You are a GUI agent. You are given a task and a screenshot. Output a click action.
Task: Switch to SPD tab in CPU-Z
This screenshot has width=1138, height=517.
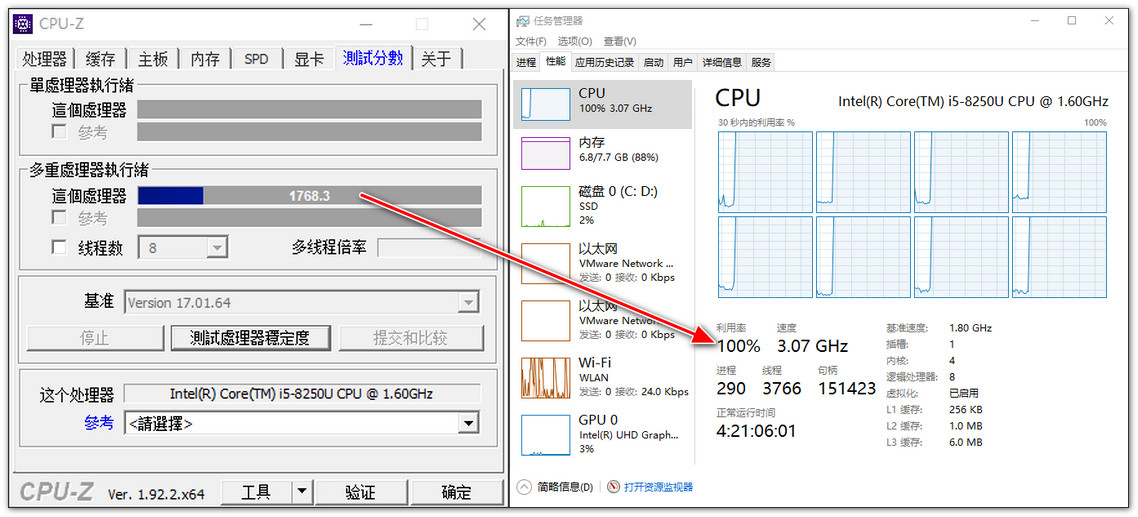coord(256,59)
